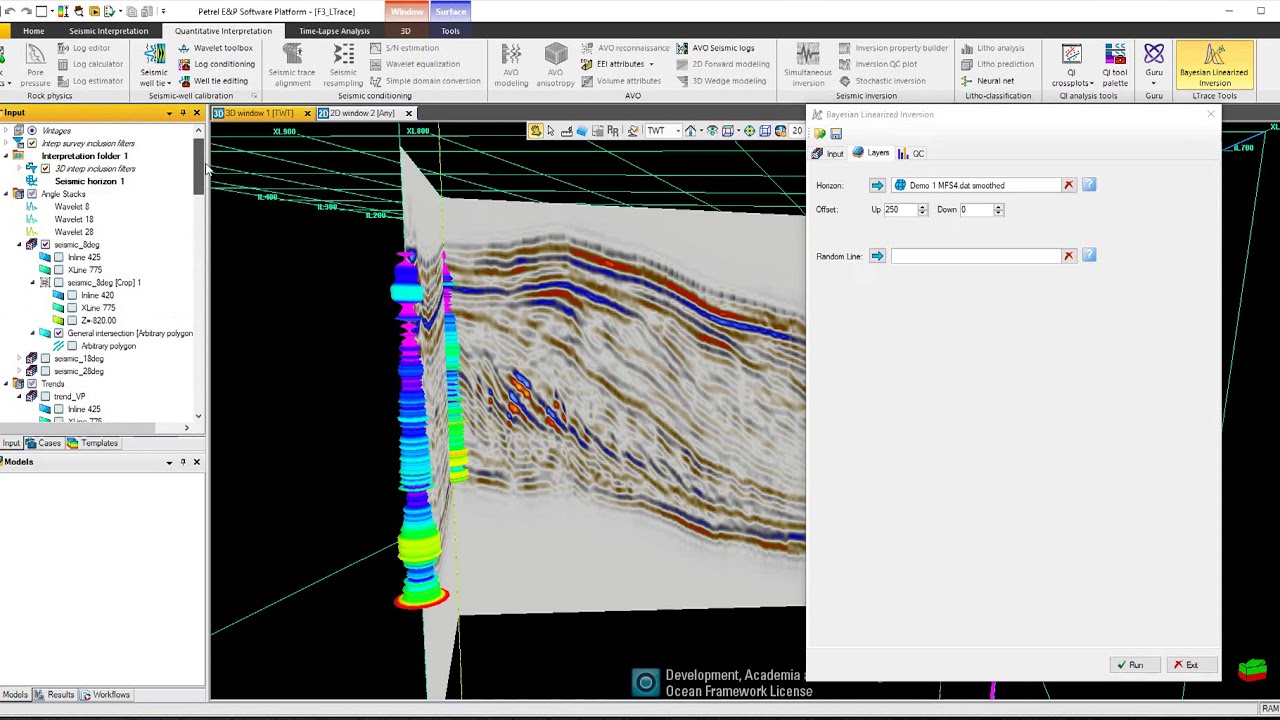Increase the Up offset value stepper

point(922,206)
